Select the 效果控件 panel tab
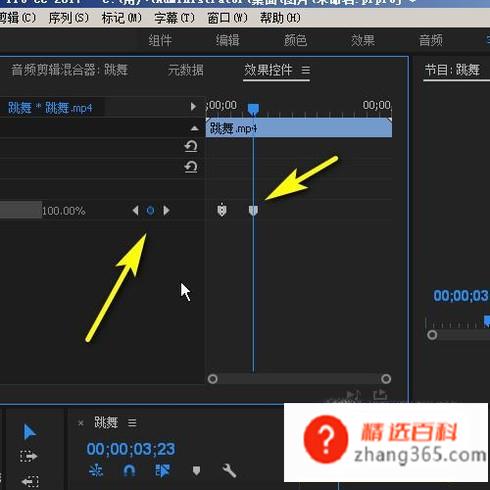 tap(268, 70)
